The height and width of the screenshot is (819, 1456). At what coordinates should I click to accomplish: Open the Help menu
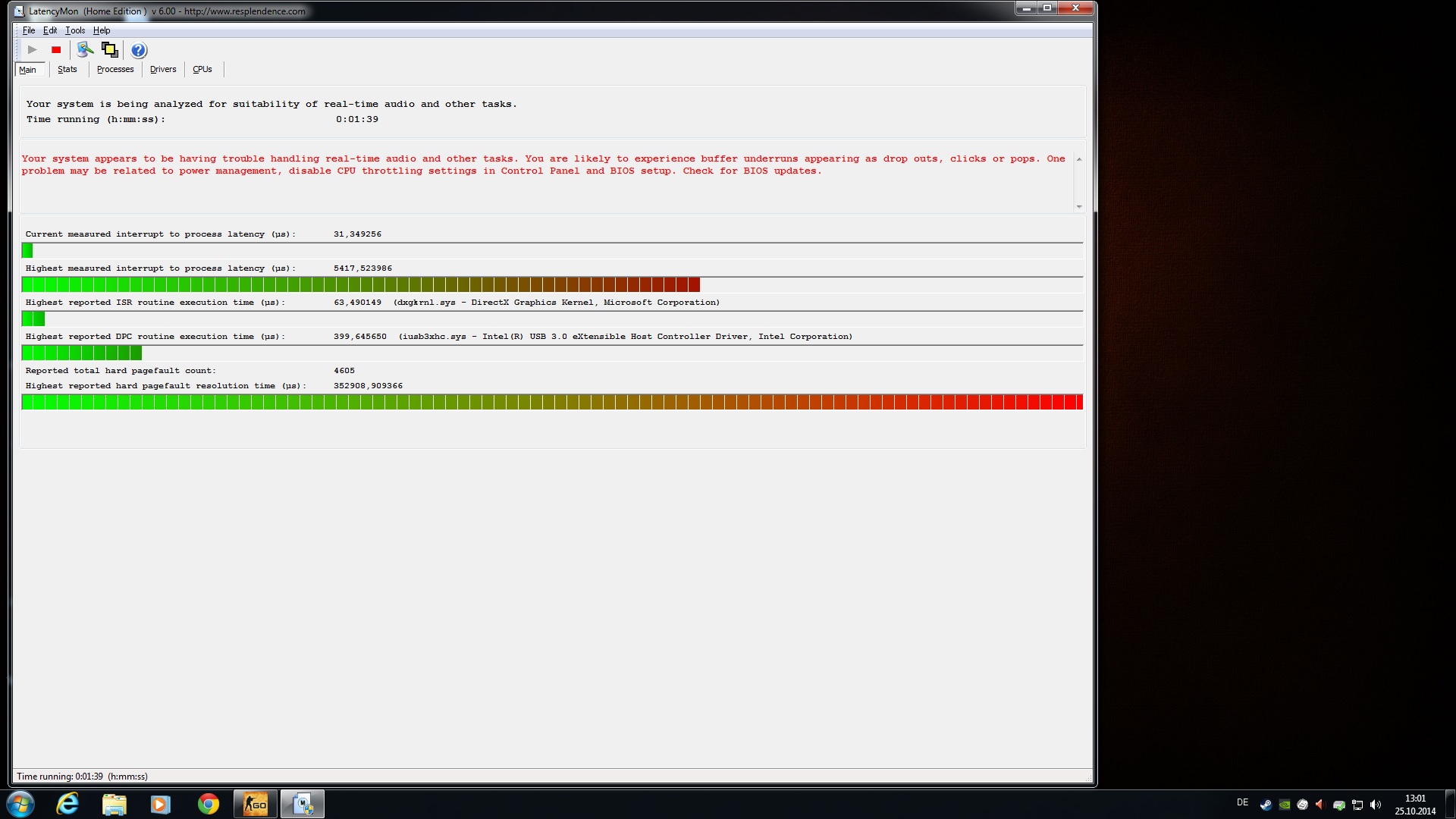pos(102,30)
